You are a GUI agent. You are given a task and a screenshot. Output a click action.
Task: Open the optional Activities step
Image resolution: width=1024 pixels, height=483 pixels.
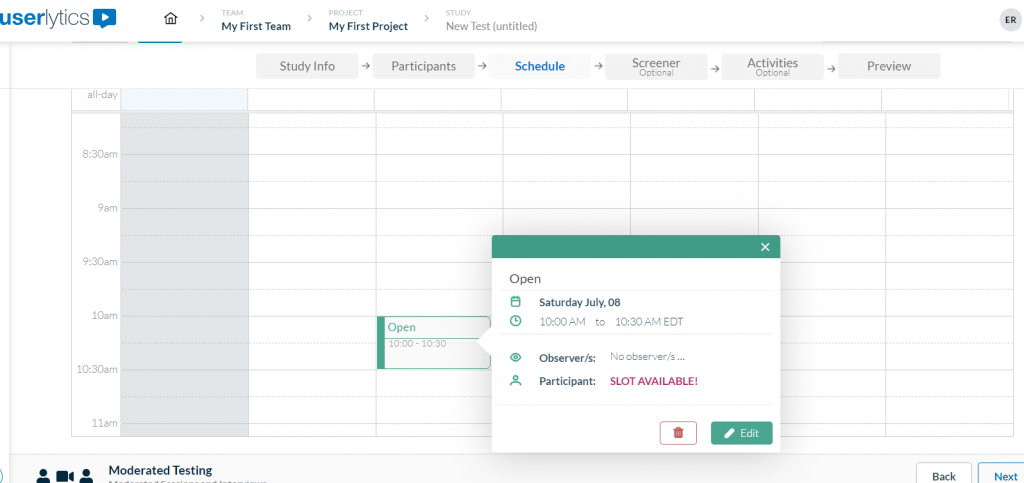pos(772,67)
